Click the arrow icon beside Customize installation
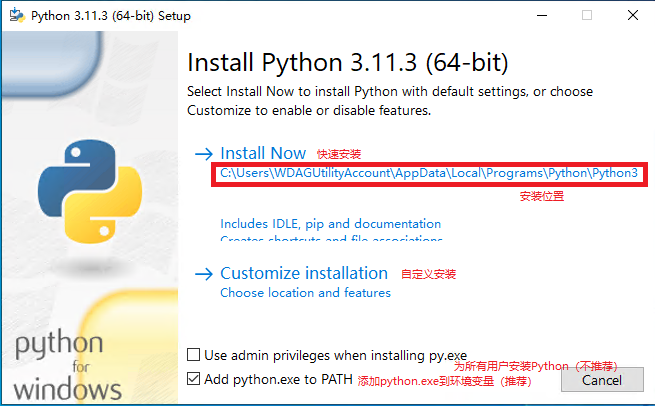The height and width of the screenshot is (406, 655). pyautogui.click(x=204, y=274)
